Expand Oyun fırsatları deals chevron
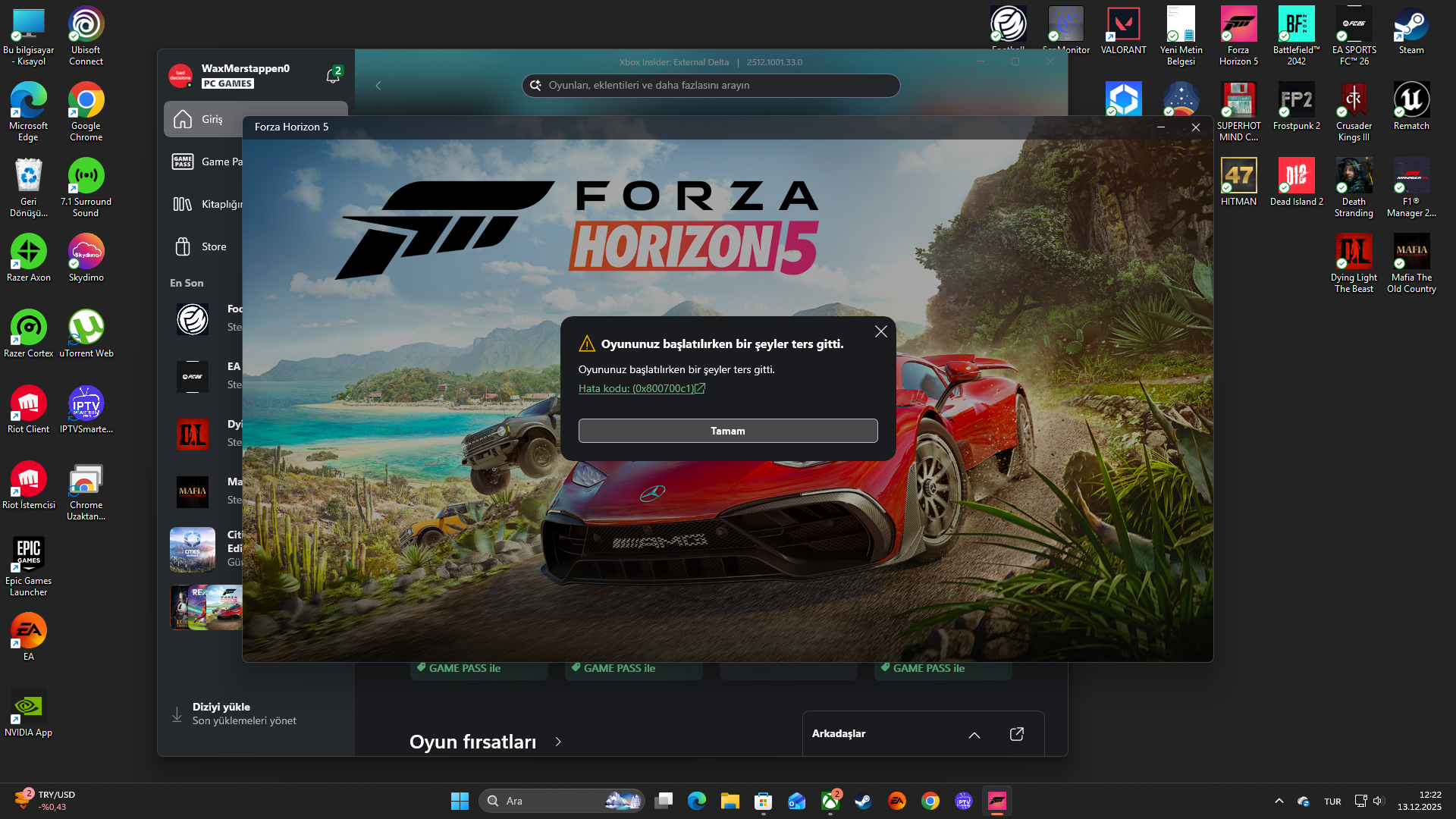 coord(558,742)
